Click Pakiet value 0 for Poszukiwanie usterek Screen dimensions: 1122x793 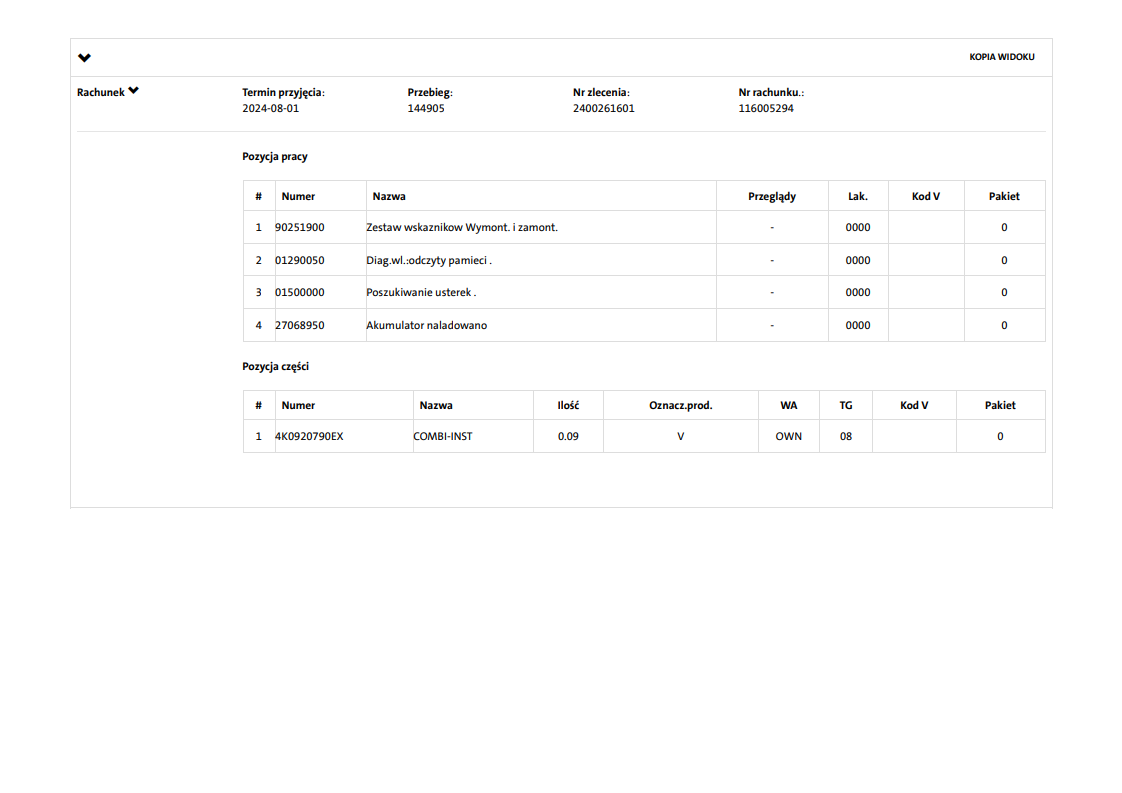click(1004, 293)
